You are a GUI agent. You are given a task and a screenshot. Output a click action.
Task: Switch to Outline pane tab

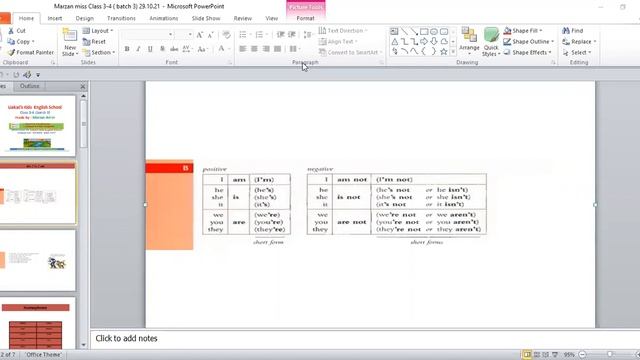[x=29, y=86]
